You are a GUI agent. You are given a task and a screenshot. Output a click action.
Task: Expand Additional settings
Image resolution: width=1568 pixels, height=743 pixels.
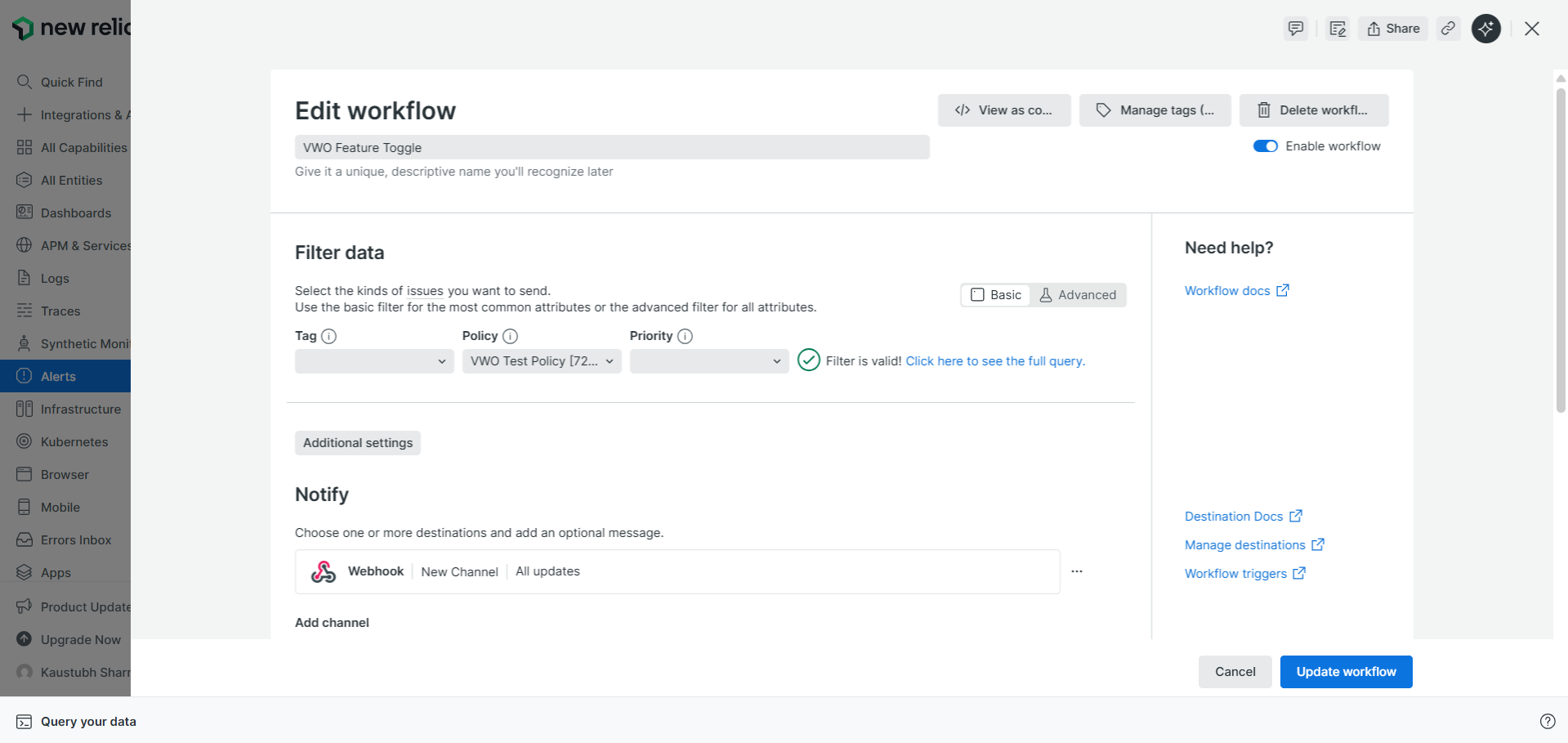pyautogui.click(x=358, y=443)
